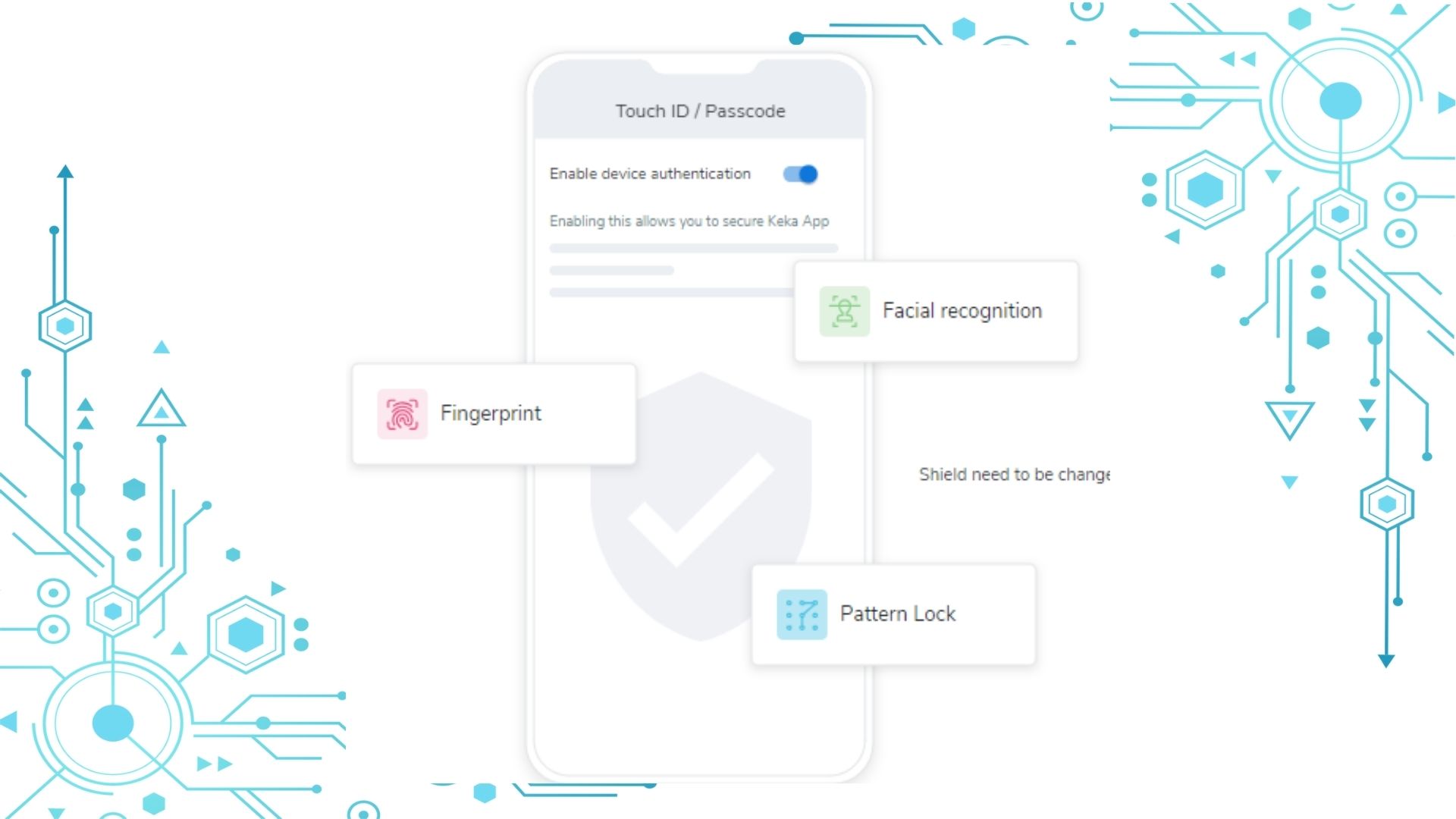Click the Pattern Lock icon
This screenshot has width=1456, height=819.
point(799,613)
